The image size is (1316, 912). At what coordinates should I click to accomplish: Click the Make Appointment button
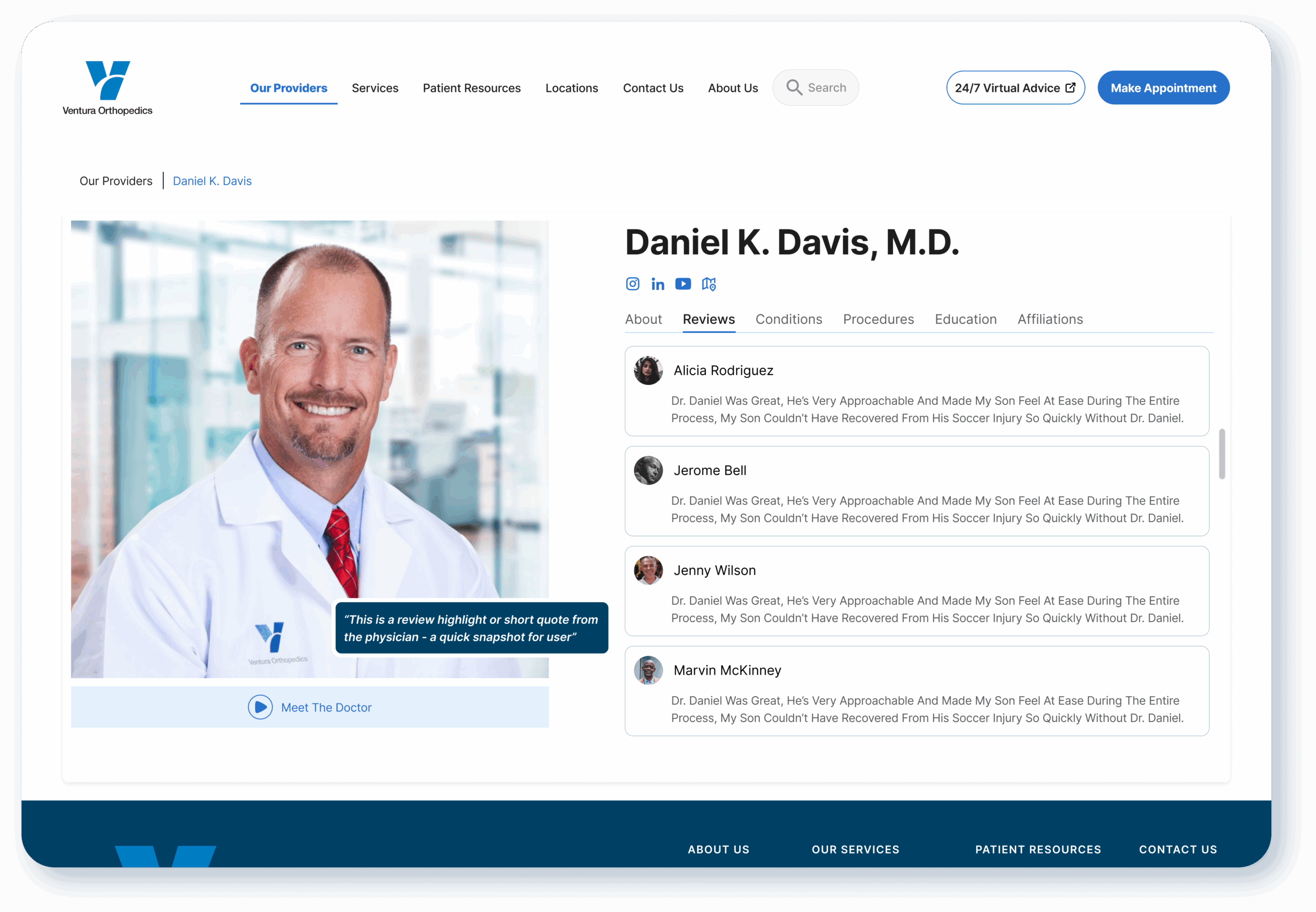[1163, 88]
